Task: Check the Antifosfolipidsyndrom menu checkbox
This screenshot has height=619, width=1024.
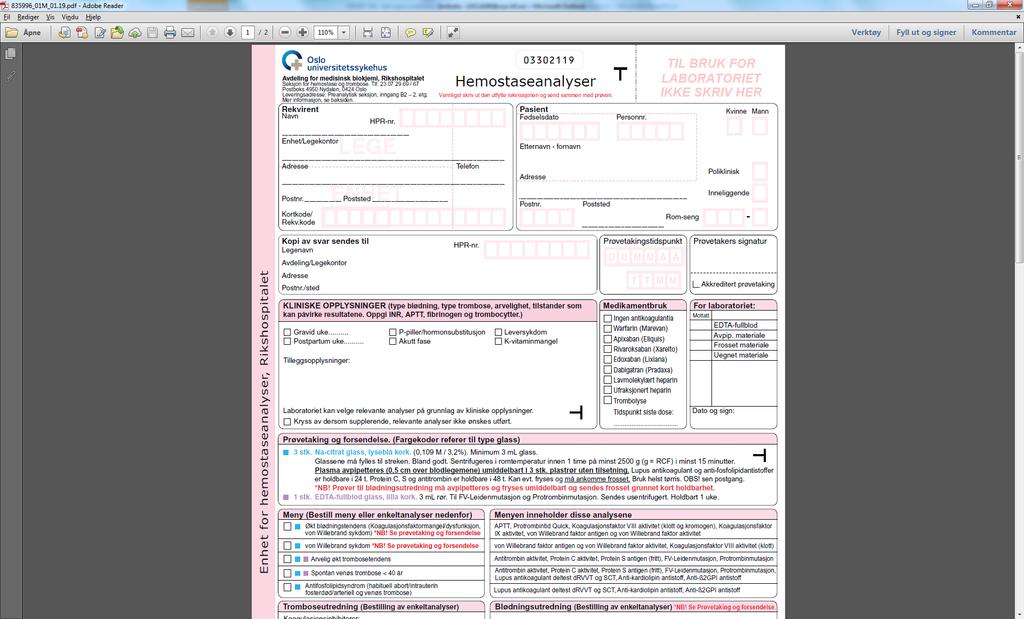Action: (287, 588)
